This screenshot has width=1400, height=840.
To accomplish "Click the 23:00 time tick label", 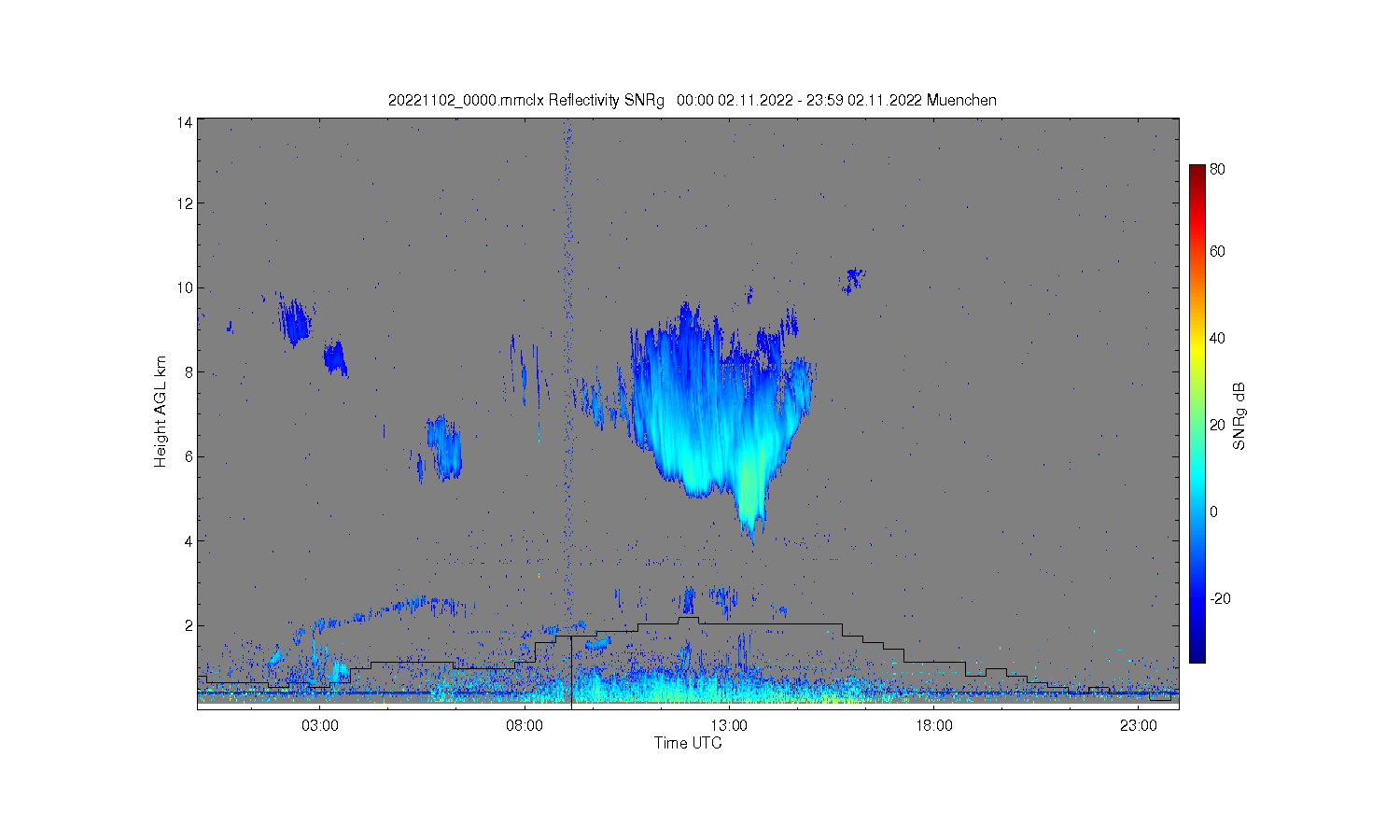I will pyautogui.click(x=1139, y=725).
